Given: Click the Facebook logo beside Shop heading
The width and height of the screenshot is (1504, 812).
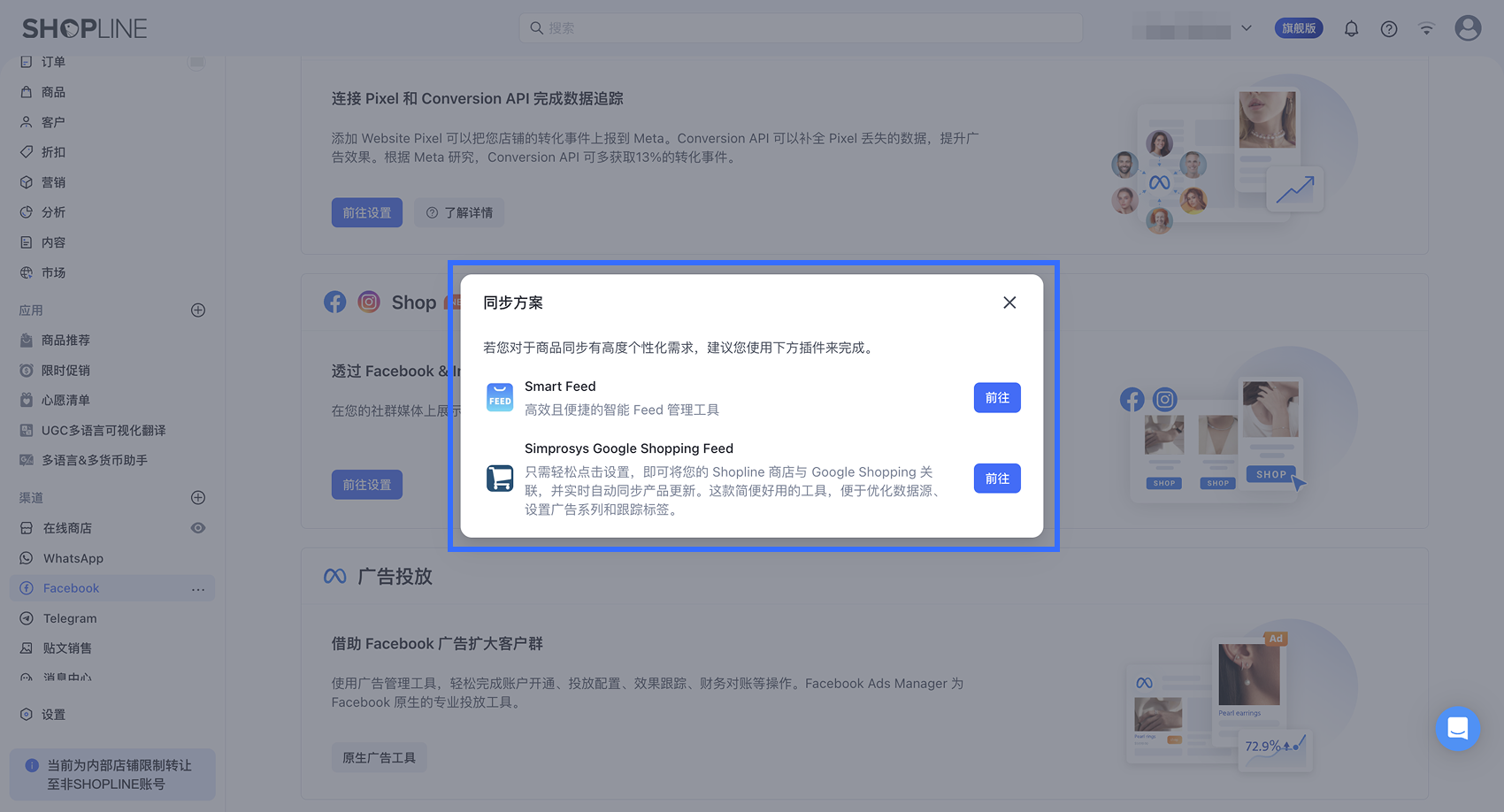Looking at the screenshot, I should (335, 303).
